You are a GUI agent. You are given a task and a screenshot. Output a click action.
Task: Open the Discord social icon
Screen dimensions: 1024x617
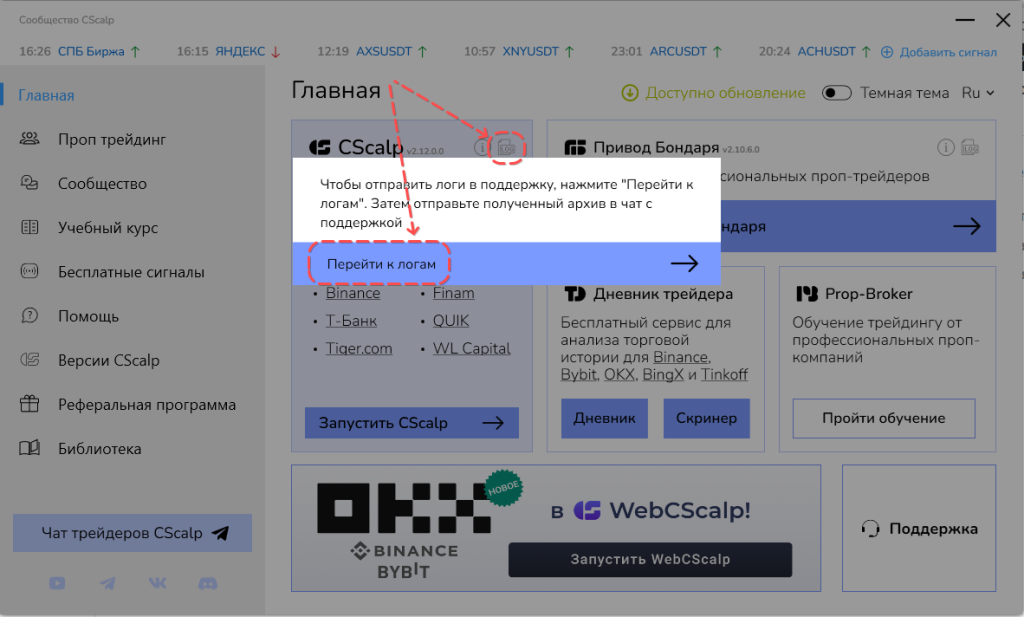coord(208,583)
